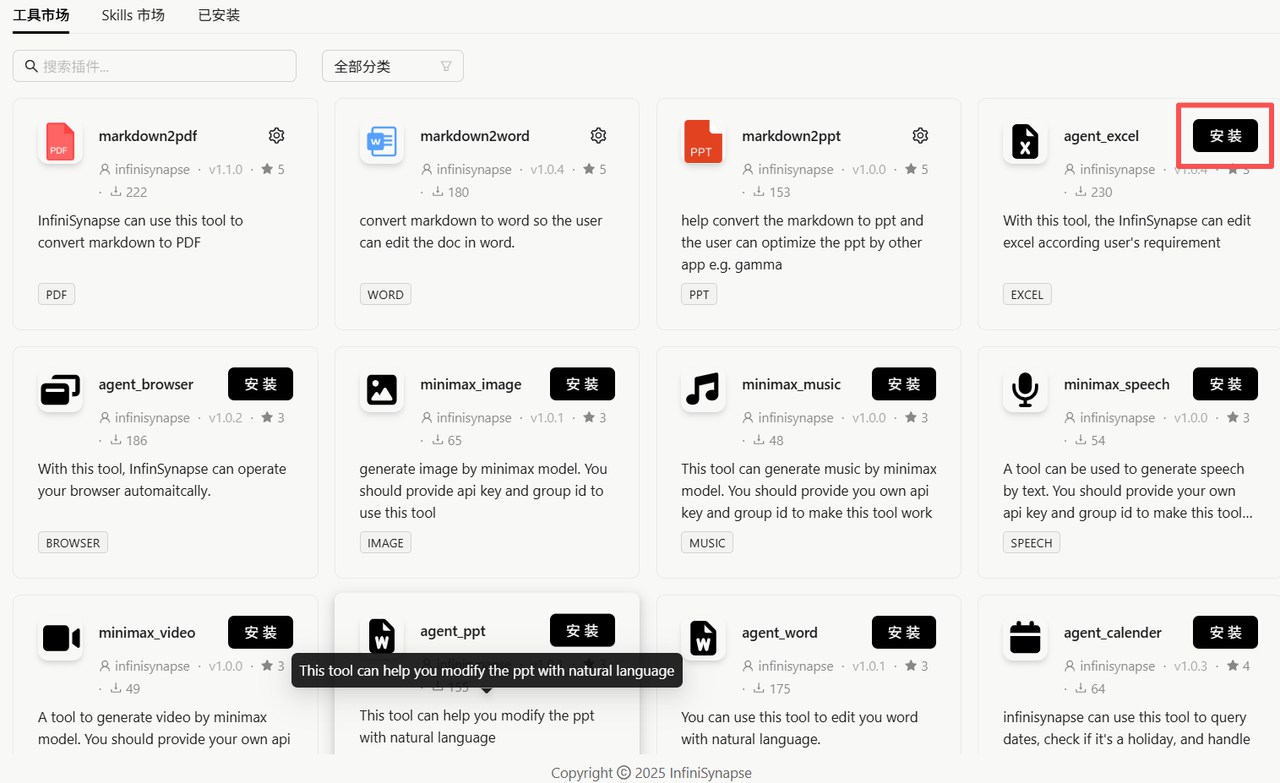
Task: Click the agent_word file icon
Action: click(x=703, y=638)
